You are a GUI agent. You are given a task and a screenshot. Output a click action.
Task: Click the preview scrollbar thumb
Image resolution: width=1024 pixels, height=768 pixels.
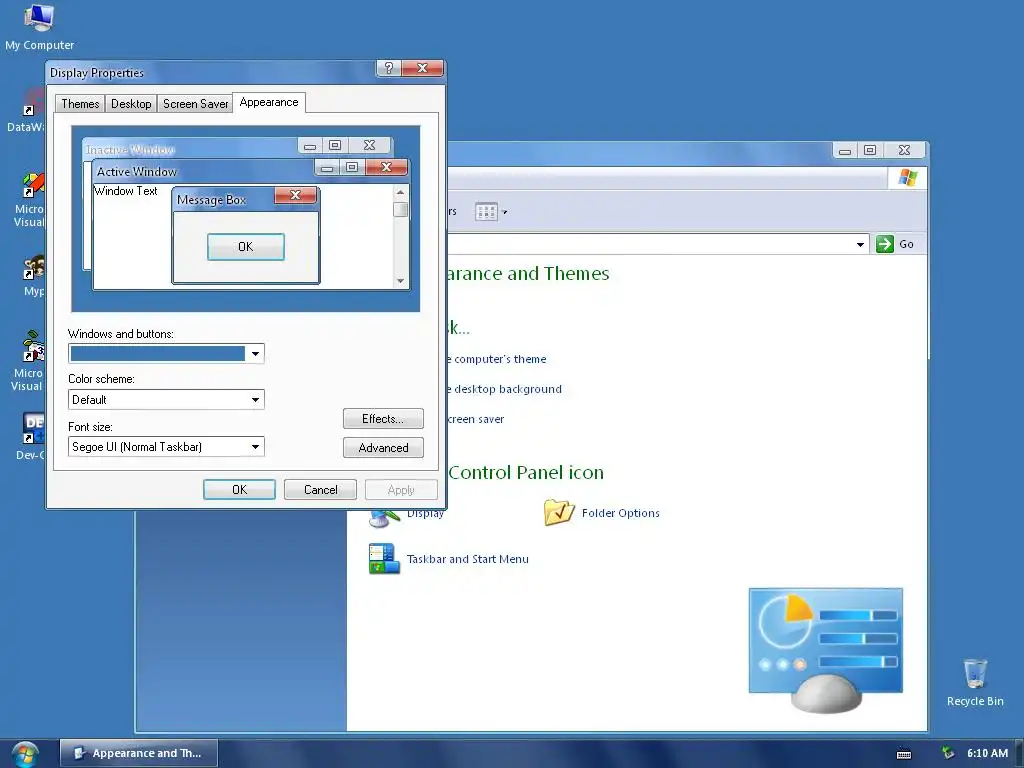(x=400, y=210)
